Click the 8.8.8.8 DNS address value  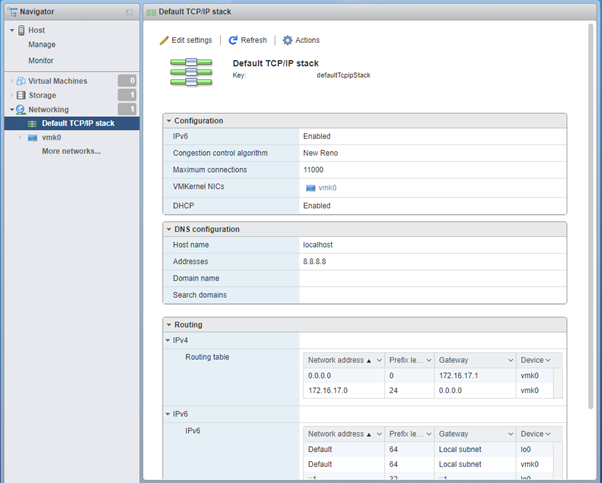click(x=314, y=261)
